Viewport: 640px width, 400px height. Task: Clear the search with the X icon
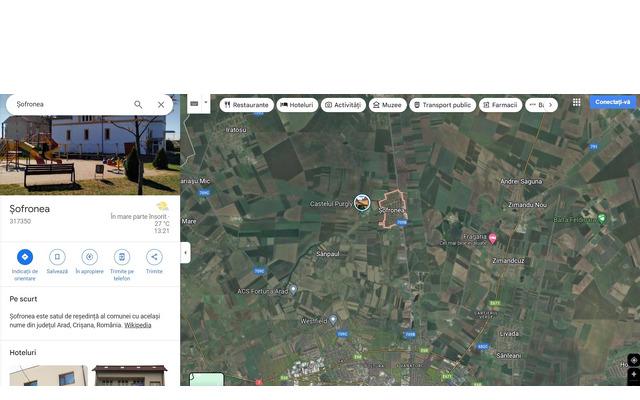click(161, 104)
